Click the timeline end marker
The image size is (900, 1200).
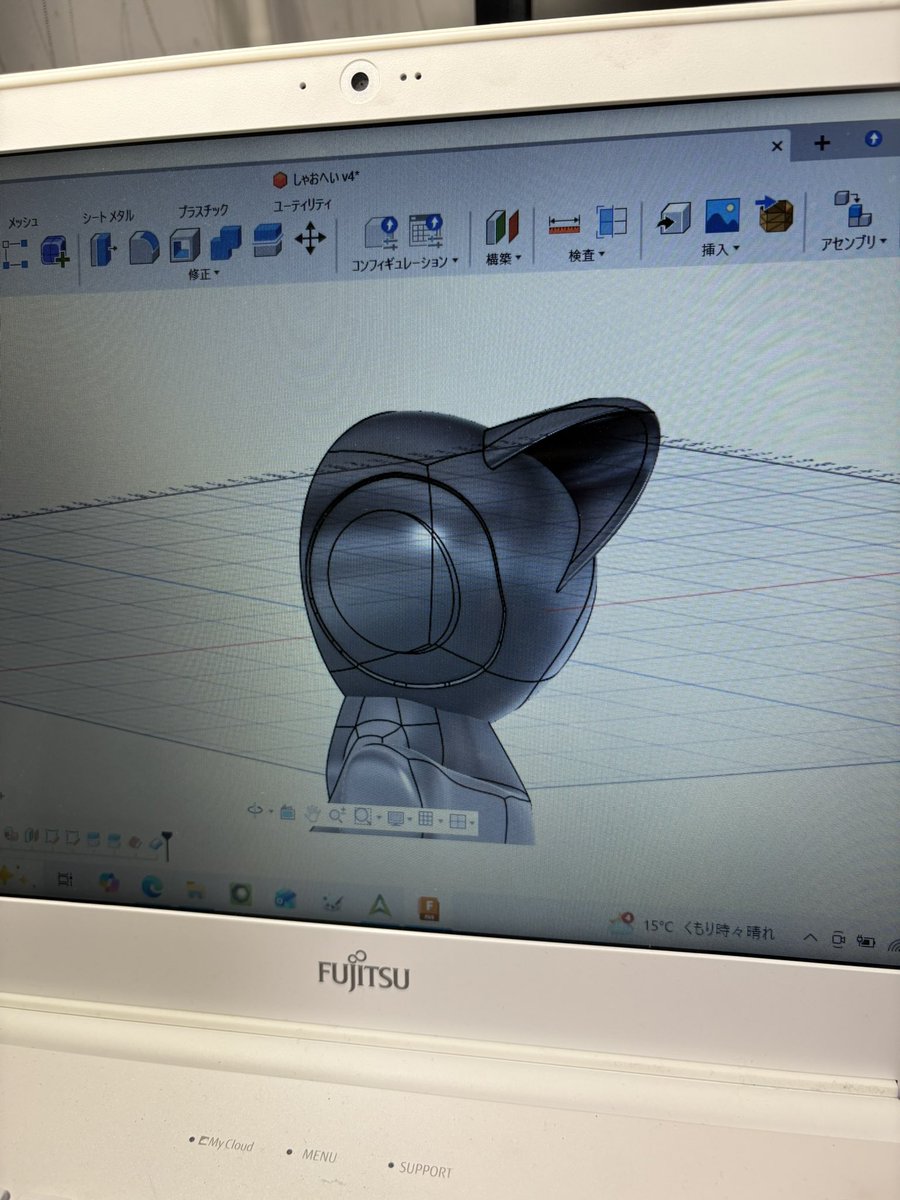(166, 846)
